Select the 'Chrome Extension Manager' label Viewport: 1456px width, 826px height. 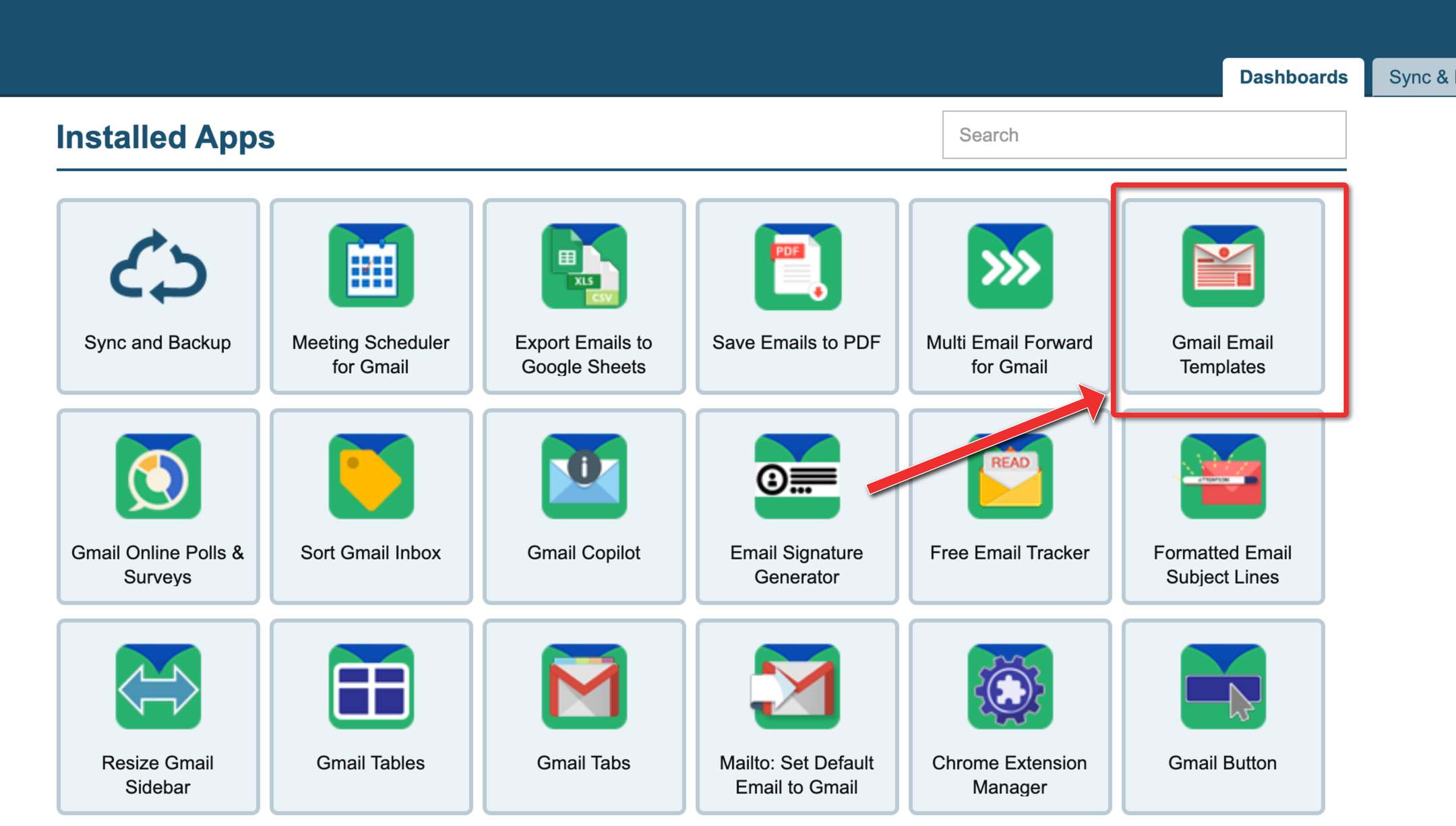tap(1010, 775)
